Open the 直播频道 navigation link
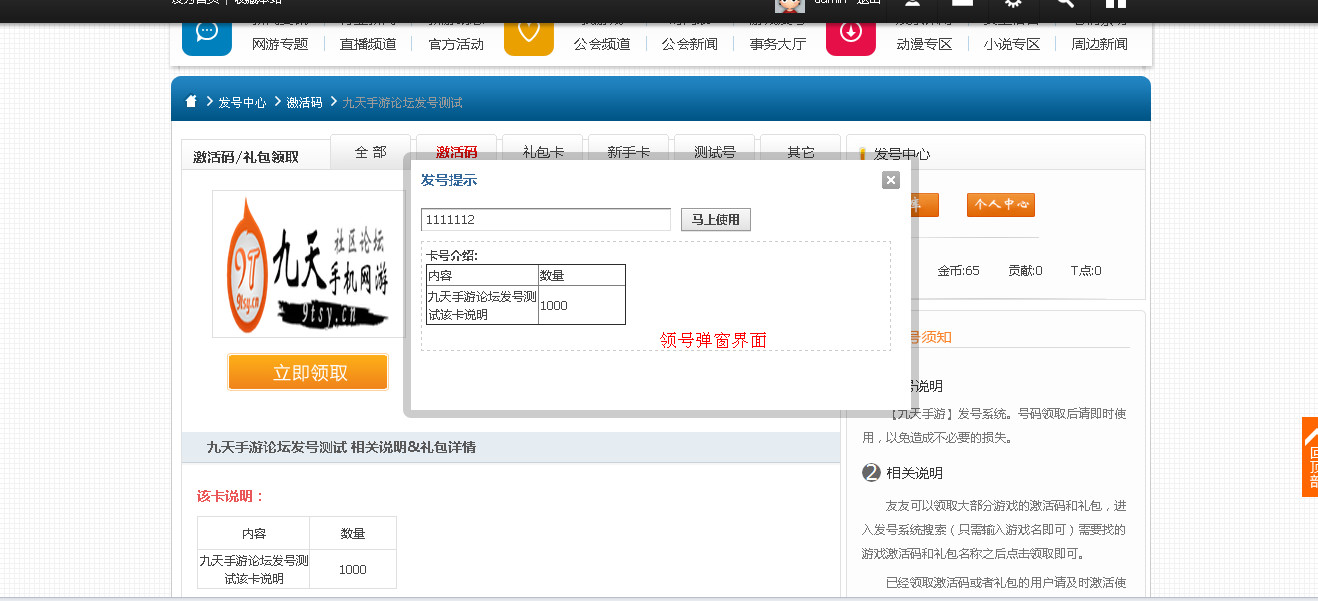This screenshot has height=601, width=1318. coord(368,44)
